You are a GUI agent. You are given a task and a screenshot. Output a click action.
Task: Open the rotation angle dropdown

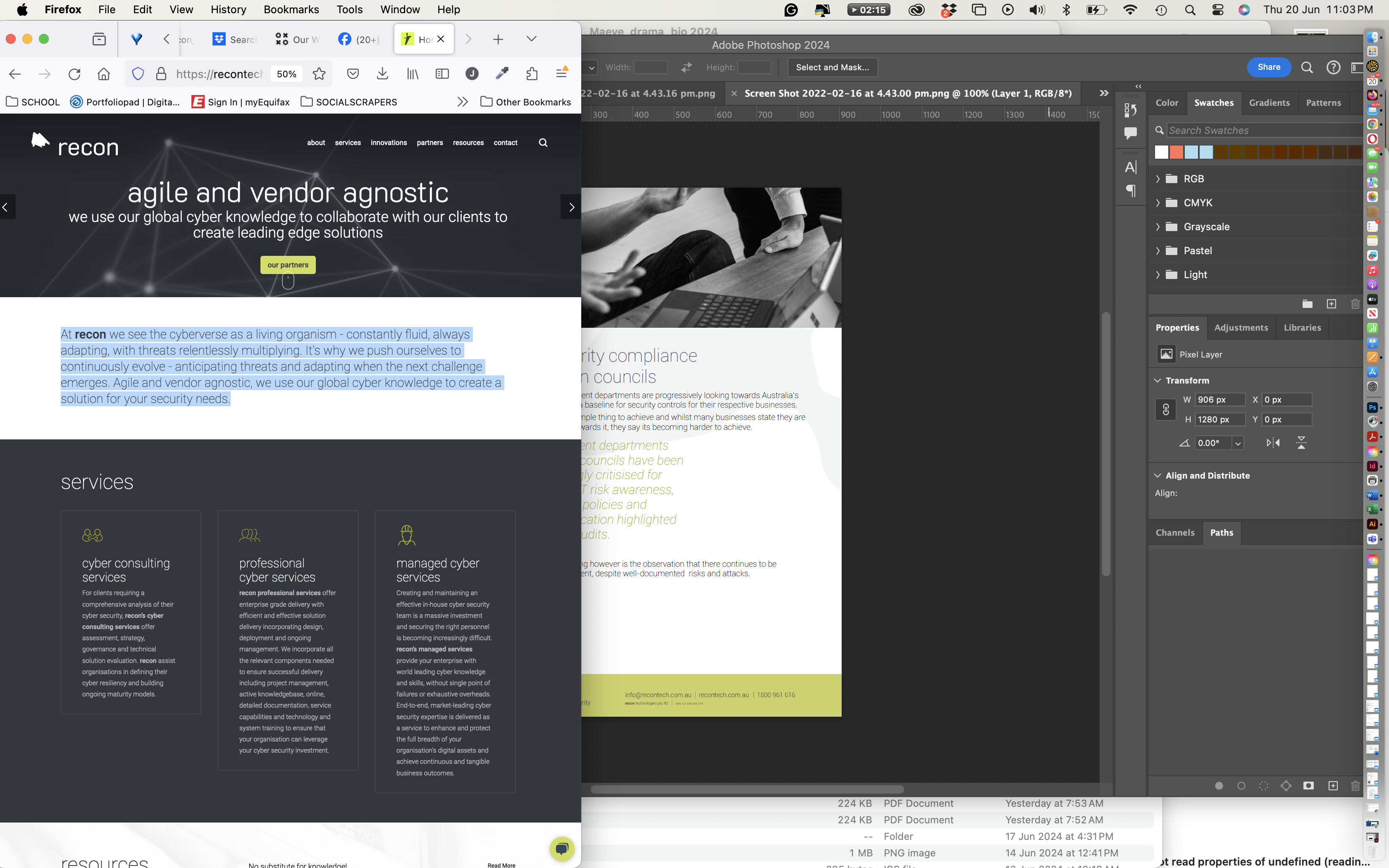[x=1237, y=443]
